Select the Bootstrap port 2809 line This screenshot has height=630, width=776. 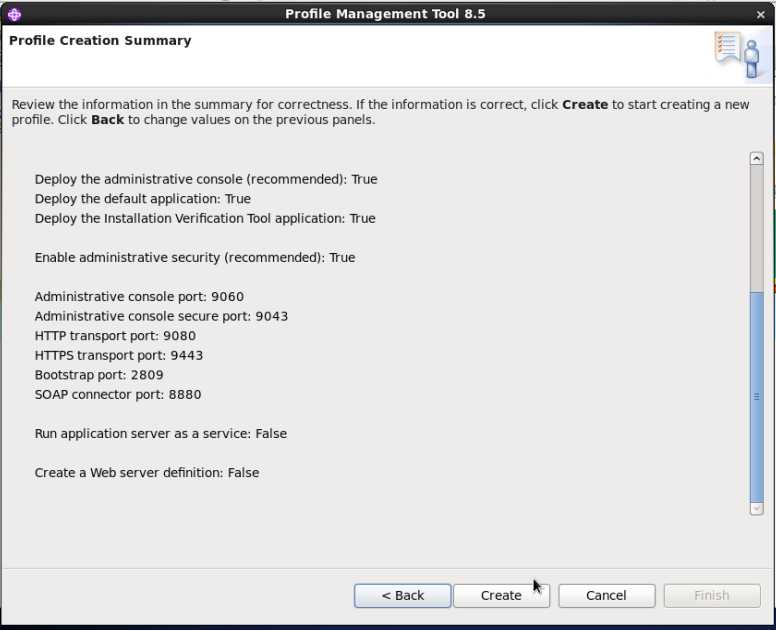(x=99, y=375)
